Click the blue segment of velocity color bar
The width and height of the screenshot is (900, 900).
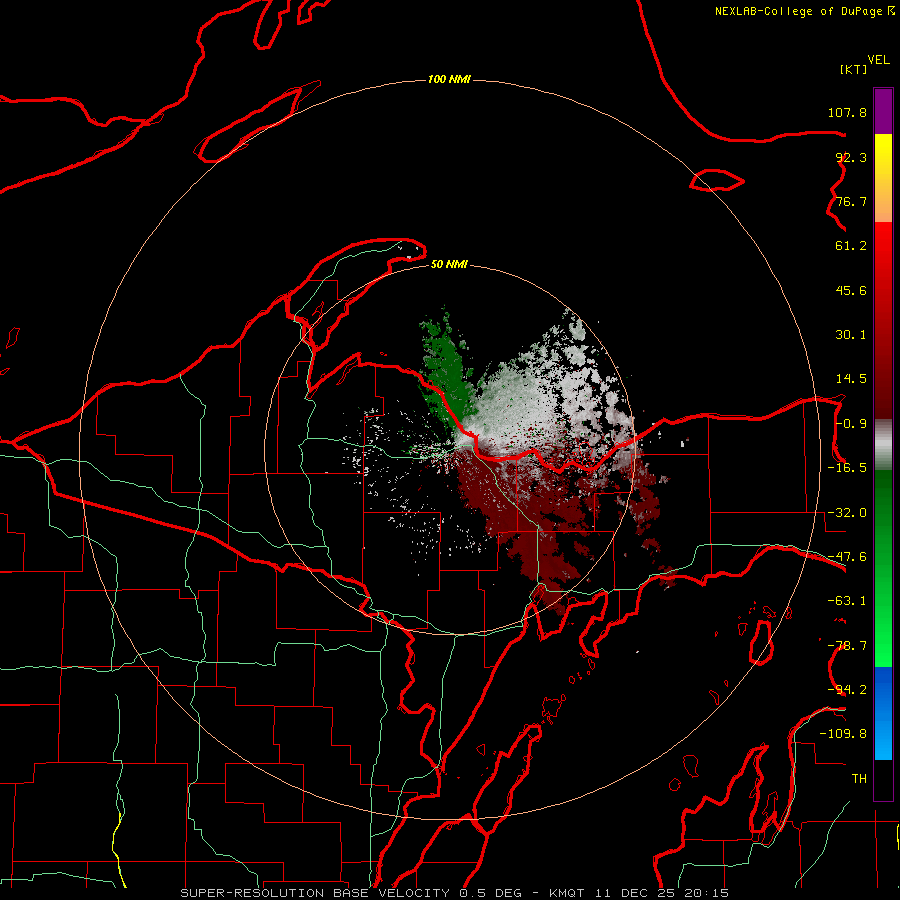(x=883, y=713)
